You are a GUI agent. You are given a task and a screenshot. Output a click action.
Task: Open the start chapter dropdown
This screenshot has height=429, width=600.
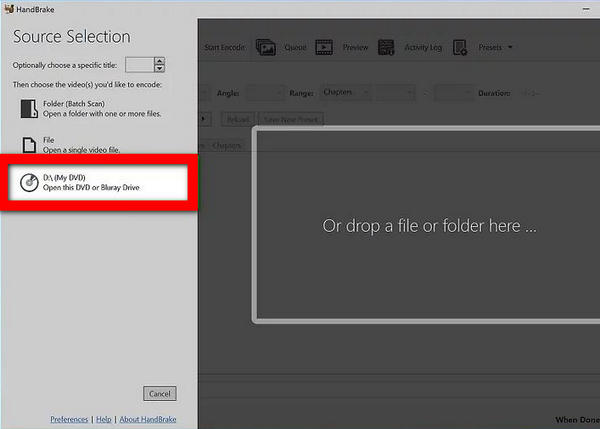395,93
